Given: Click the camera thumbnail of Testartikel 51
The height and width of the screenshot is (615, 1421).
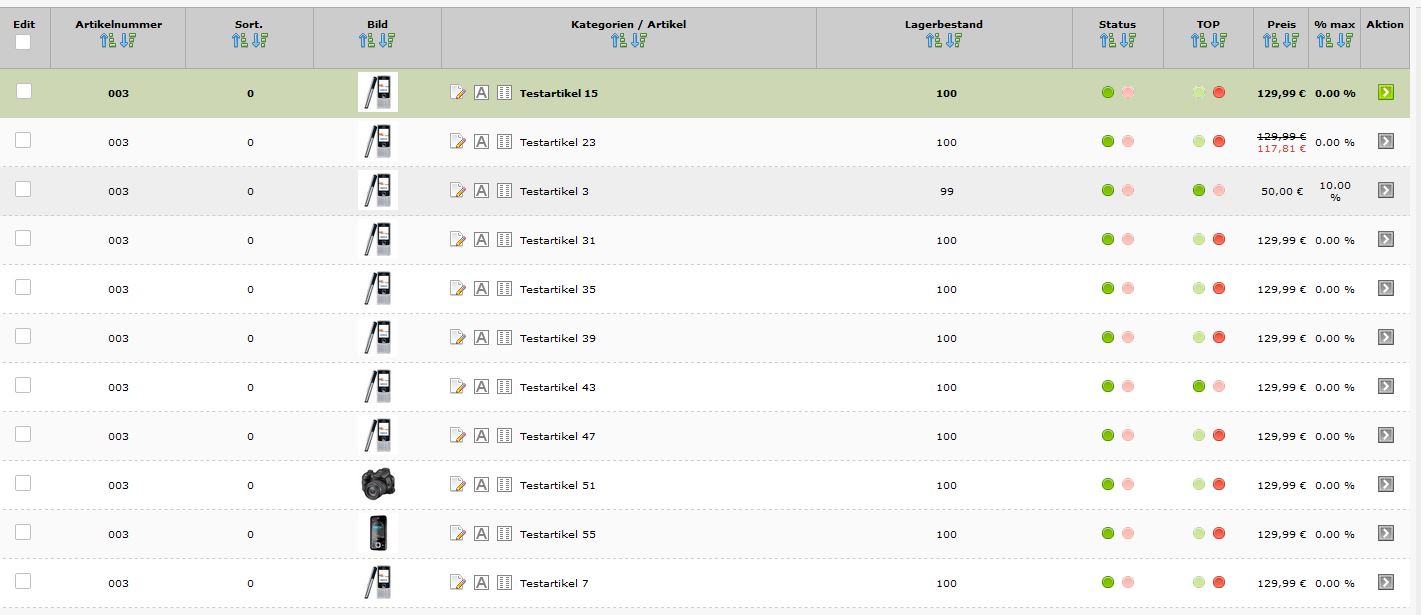Looking at the screenshot, I should (x=378, y=485).
